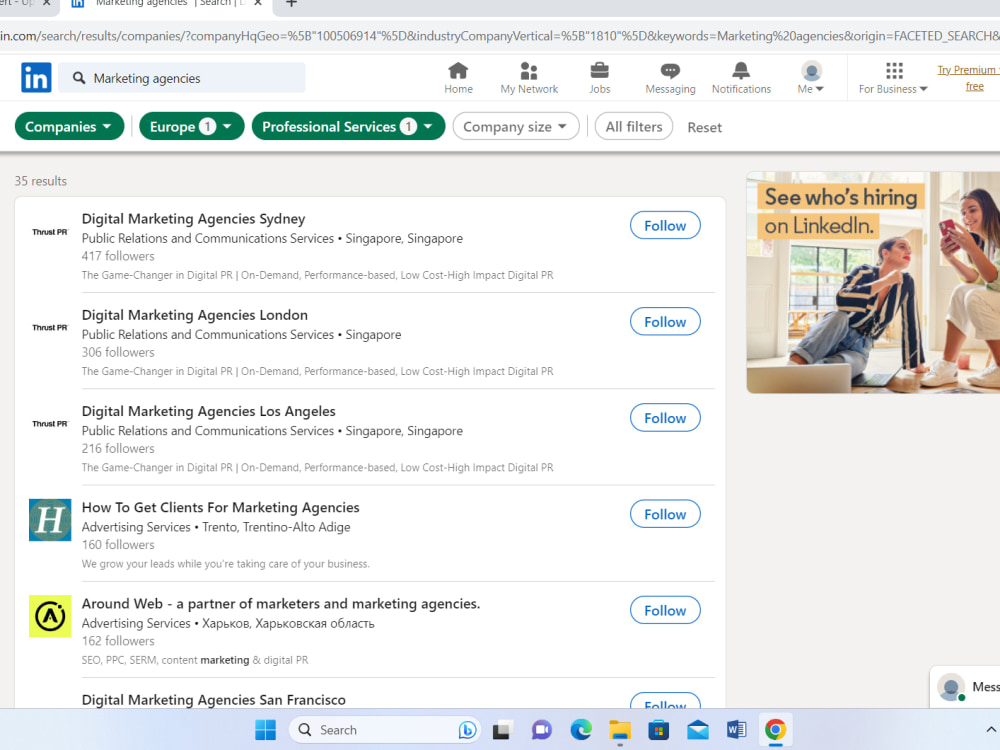Image resolution: width=1000 pixels, height=750 pixels.
Task: Open the Messaging overlay at bottom right
Action: (966, 687)
